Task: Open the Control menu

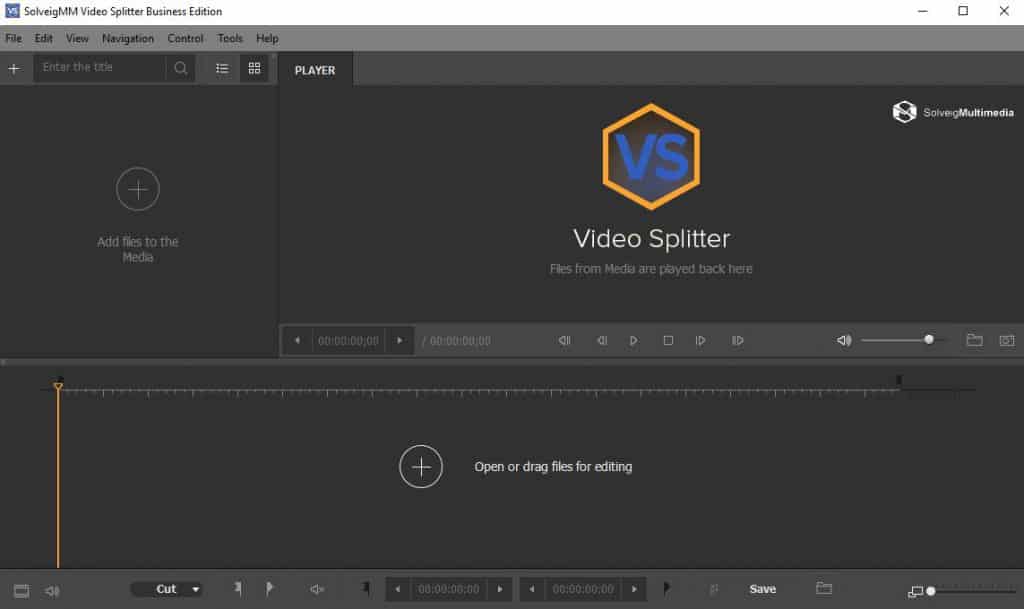Action: click(x=185, y=39)
